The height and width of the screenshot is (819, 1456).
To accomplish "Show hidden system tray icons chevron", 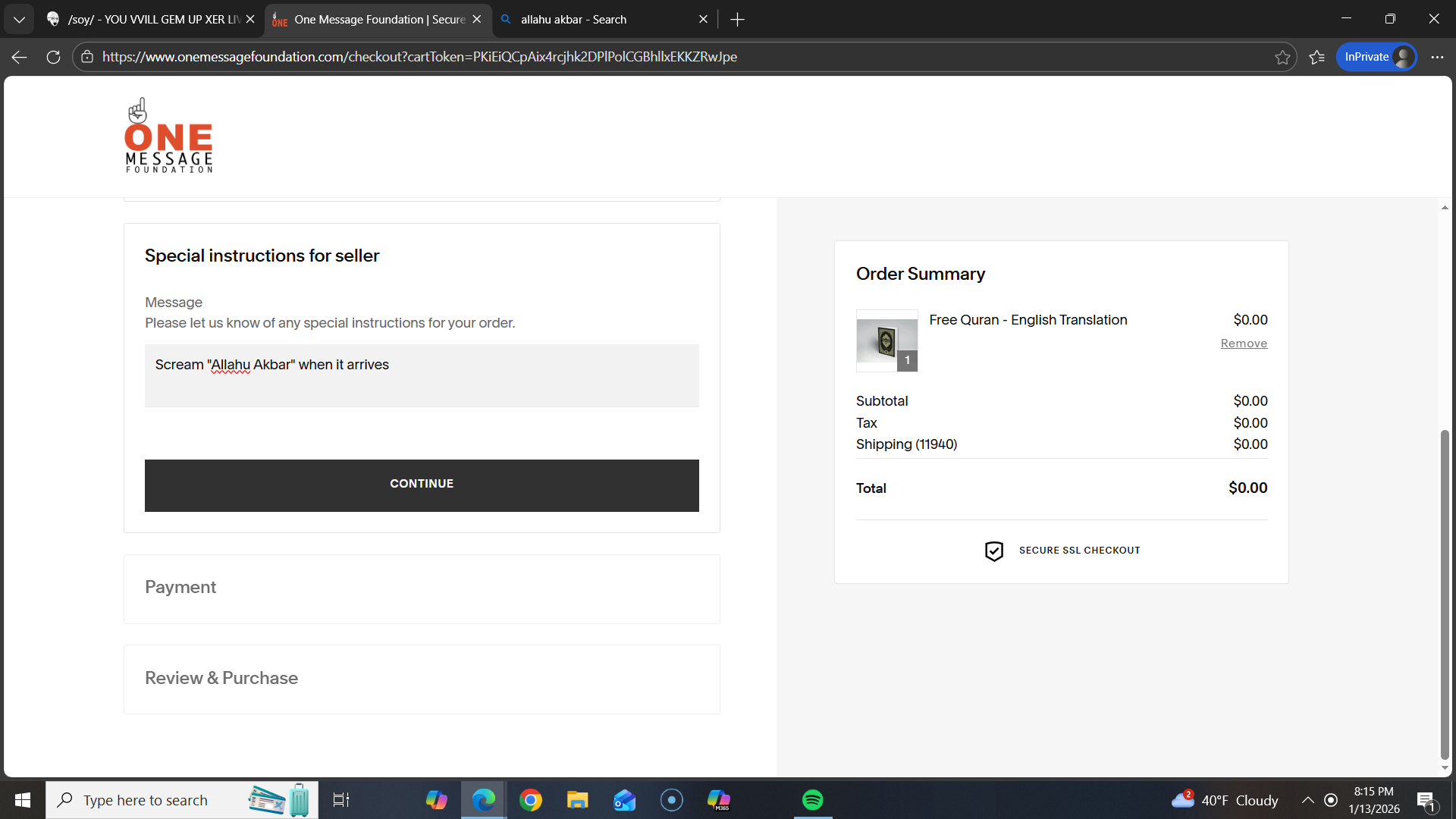I will [x=1308, y=800].
